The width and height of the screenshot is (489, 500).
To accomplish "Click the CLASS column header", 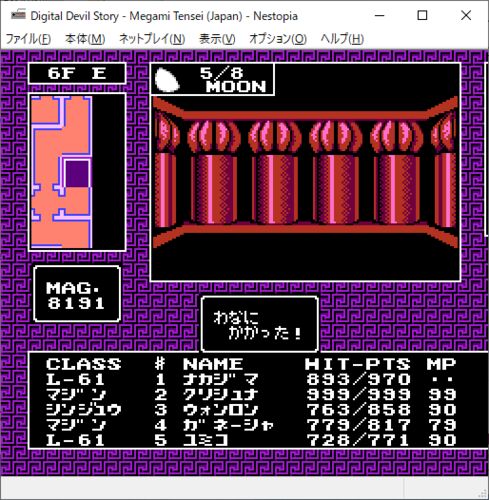I will pos(84,364).
